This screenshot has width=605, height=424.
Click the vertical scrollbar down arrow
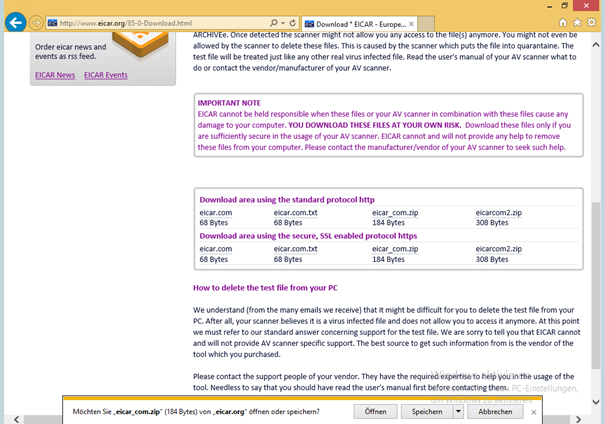click(x=596, y=402)
